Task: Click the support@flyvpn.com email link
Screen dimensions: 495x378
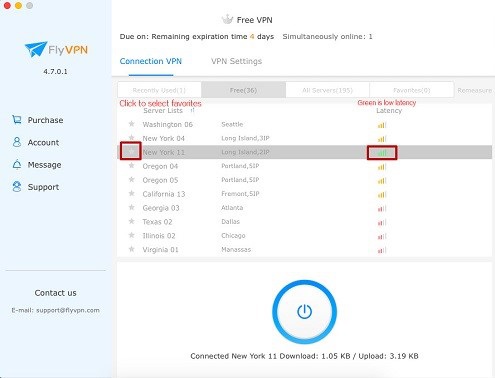Action: point(68,310)
